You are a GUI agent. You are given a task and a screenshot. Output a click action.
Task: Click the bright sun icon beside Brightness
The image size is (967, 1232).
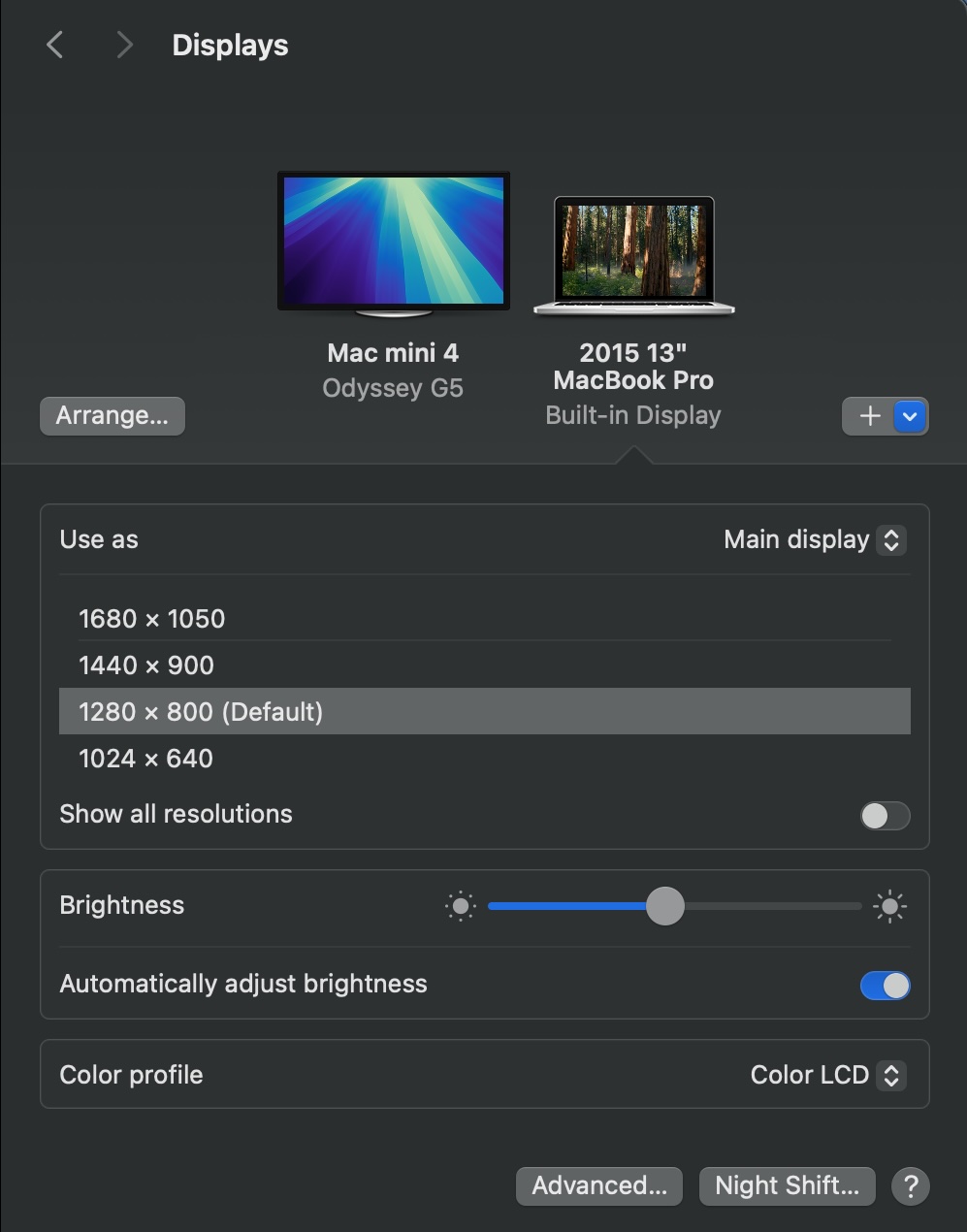pyautogui.click(x=889, y=906)
